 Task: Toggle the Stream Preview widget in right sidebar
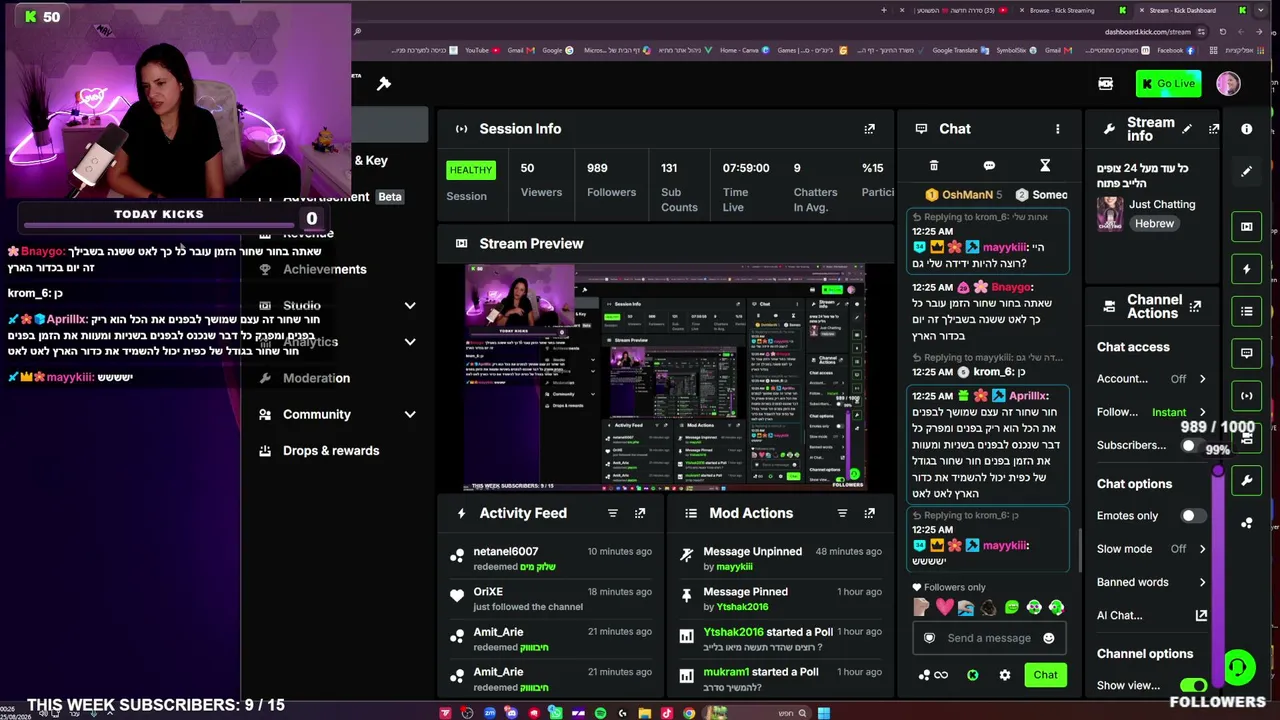(1246, 226)
